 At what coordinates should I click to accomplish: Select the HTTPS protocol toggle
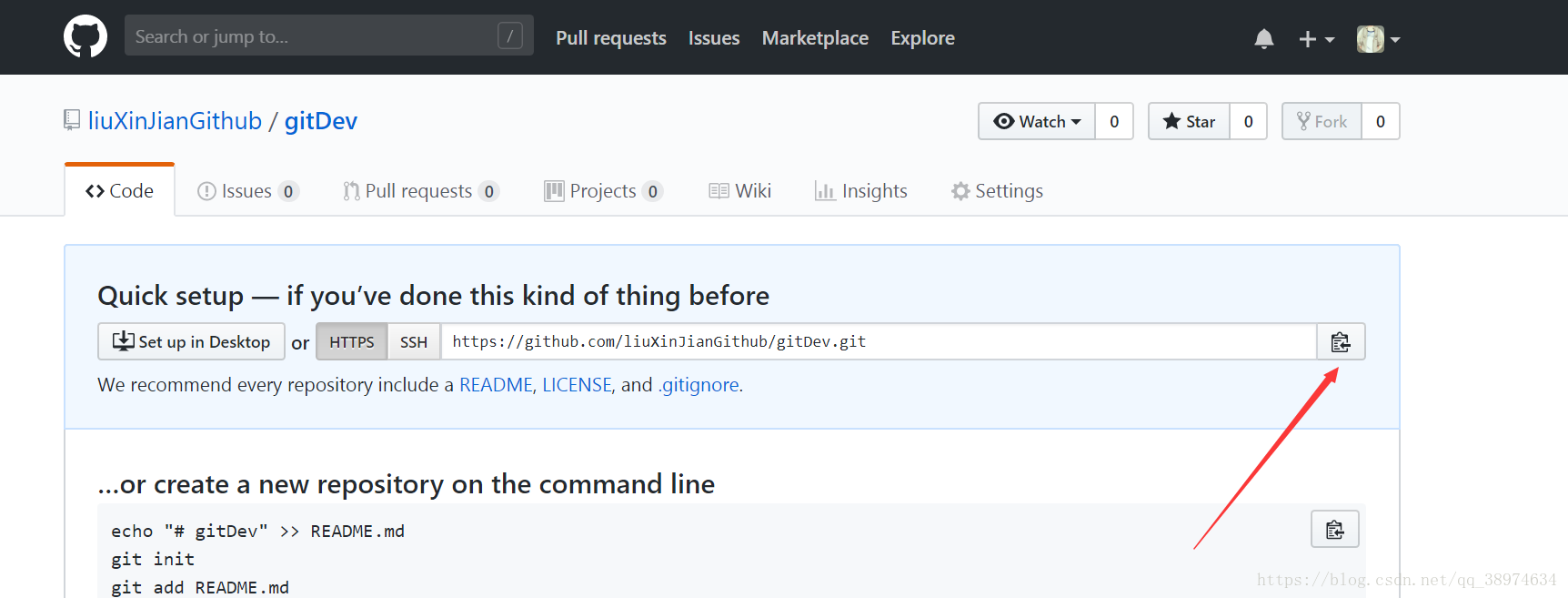coord(351,342)
